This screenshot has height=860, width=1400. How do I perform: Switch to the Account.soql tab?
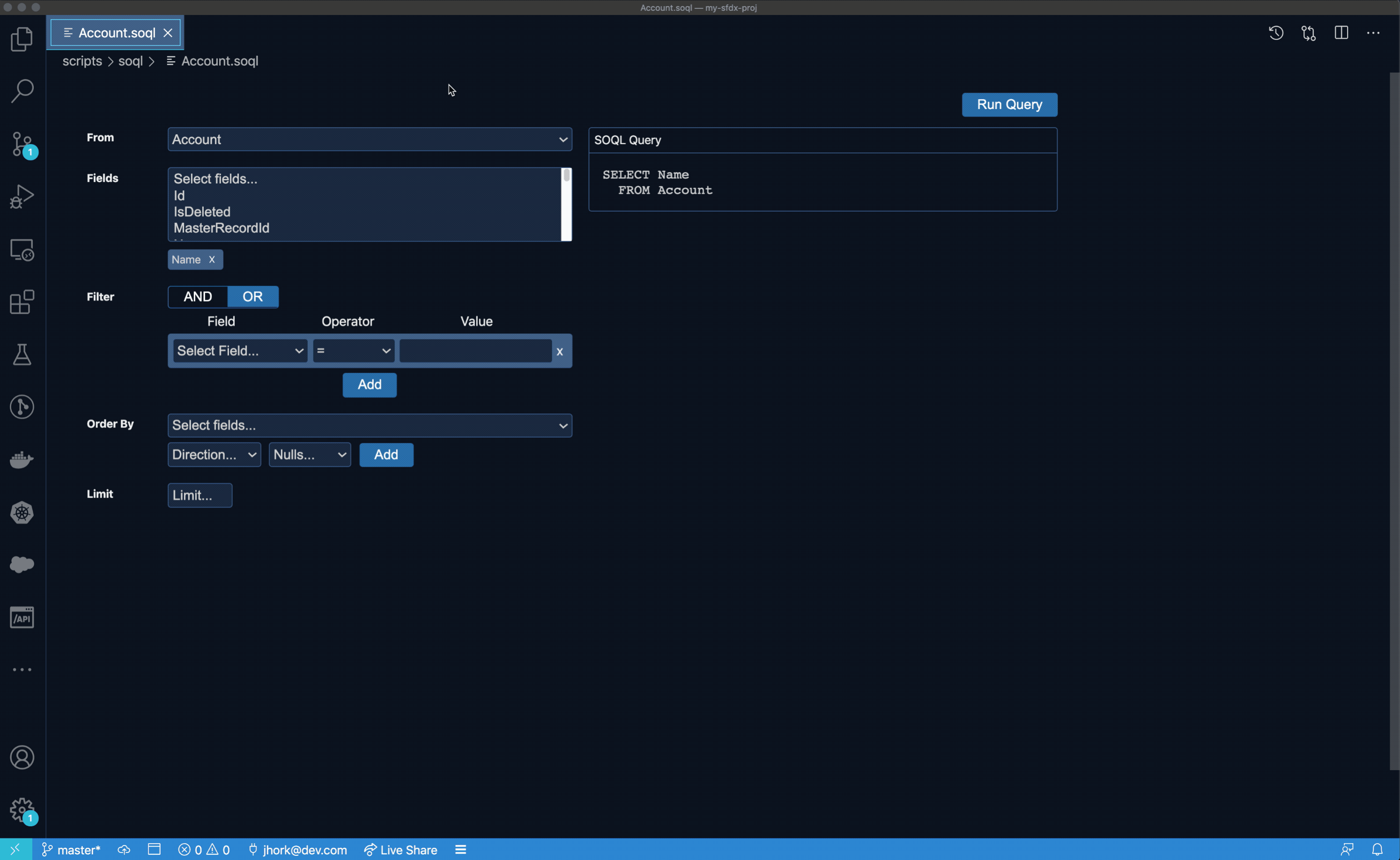pos(116,33)
